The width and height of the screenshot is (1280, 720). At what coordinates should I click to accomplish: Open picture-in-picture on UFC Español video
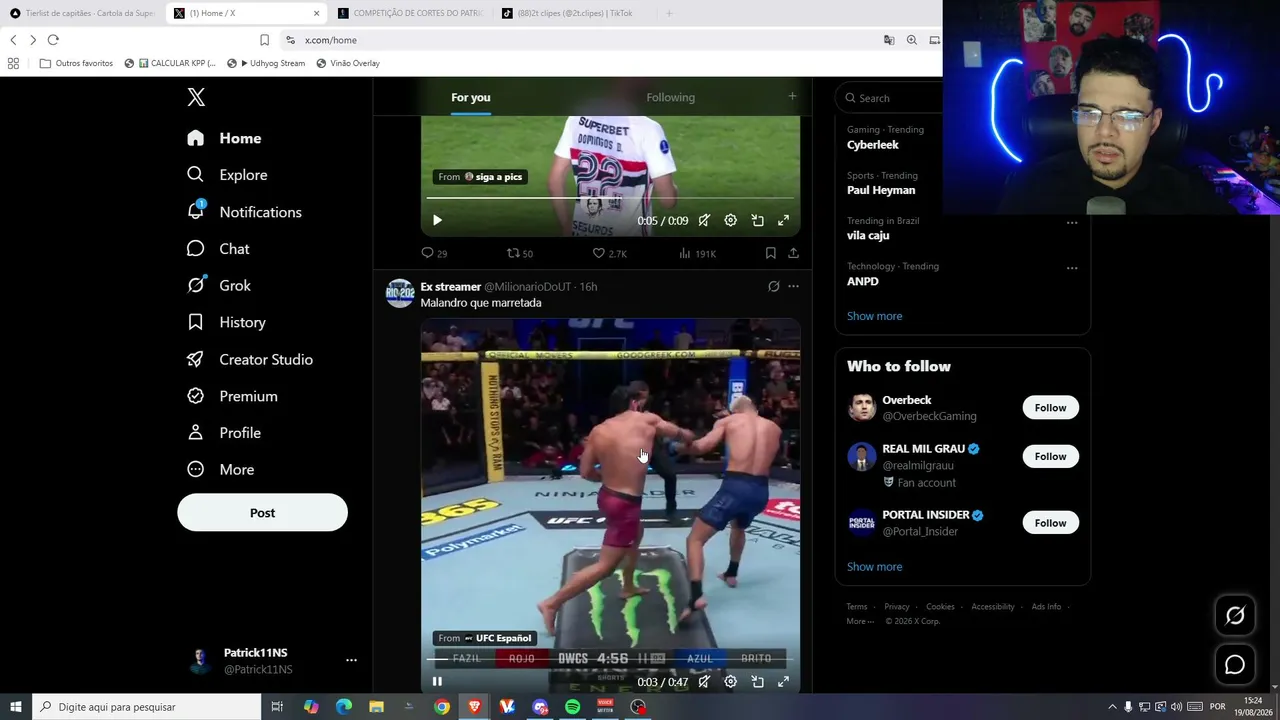(757, 682)
